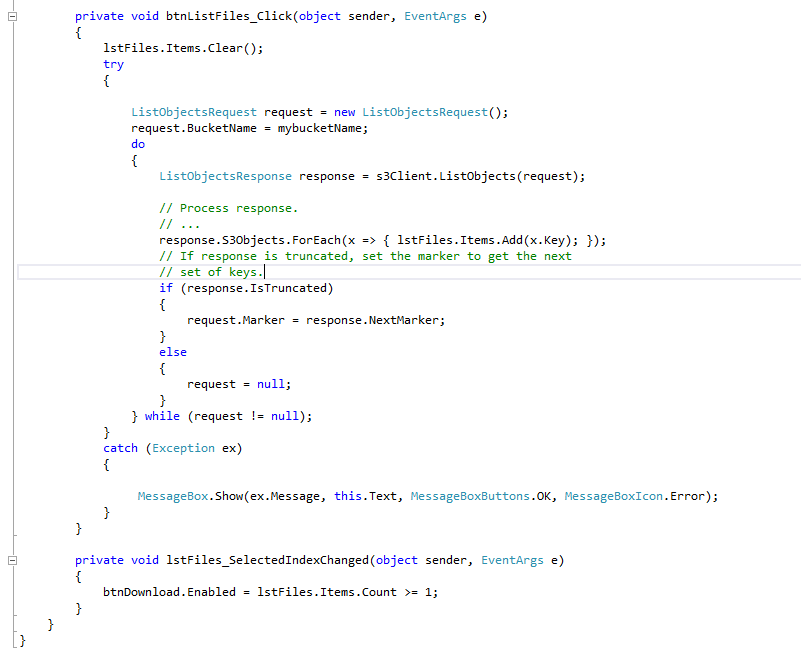Click the request.BucketName assignment line
The image size is (801, 661).
[x=249, y=128]
